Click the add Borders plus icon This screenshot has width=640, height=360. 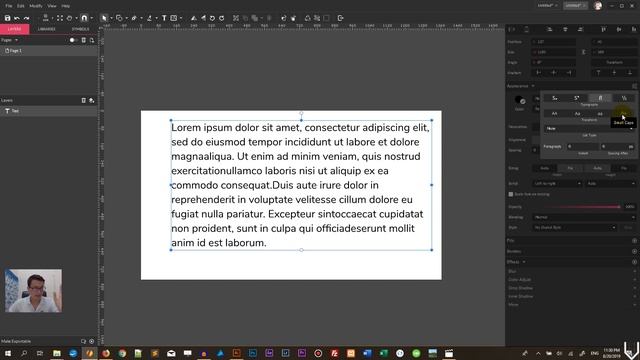click(x=634, y=251)
